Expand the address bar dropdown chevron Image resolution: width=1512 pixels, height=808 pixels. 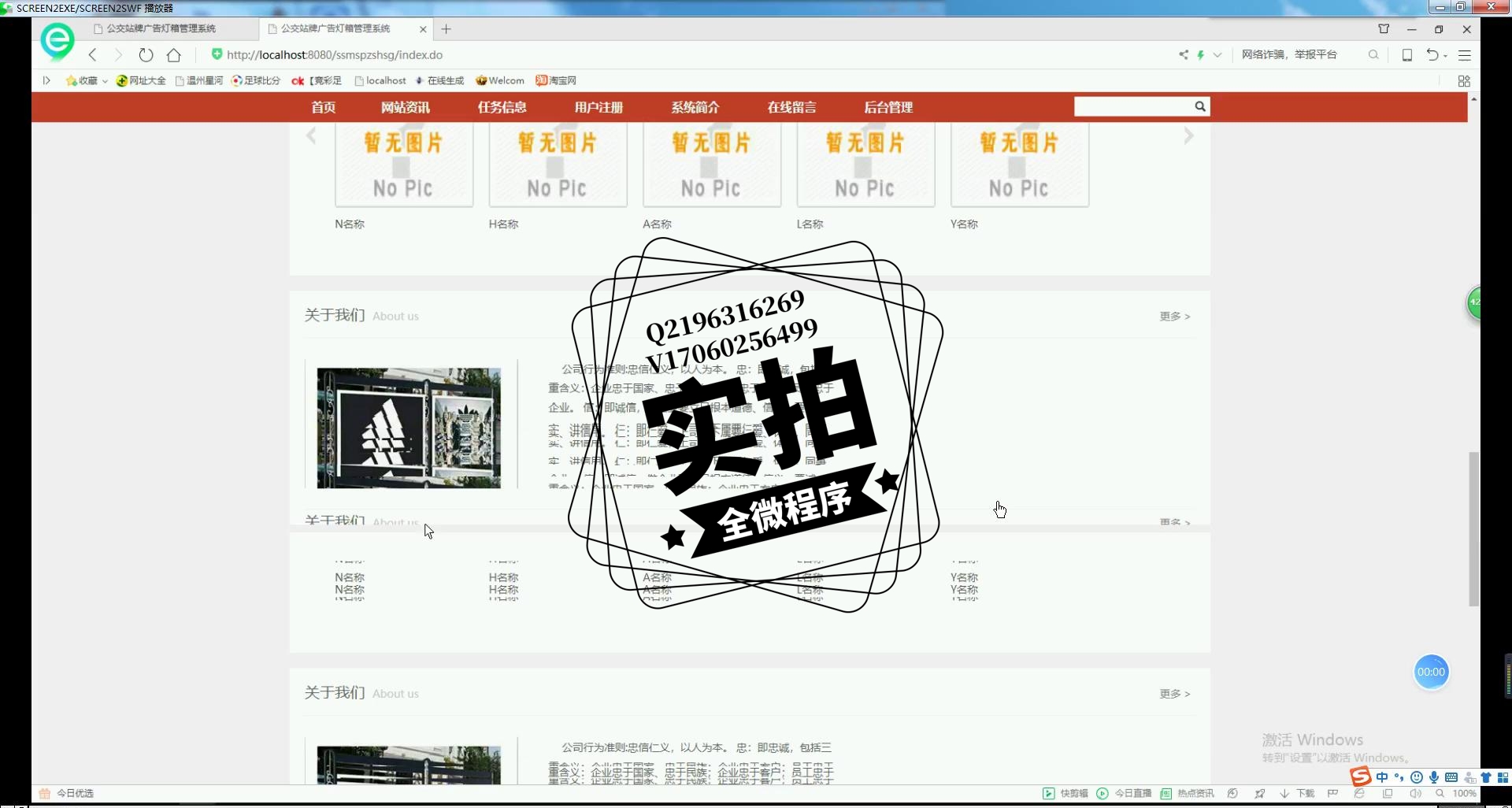pyautogui.click(x=1217, y=55)
